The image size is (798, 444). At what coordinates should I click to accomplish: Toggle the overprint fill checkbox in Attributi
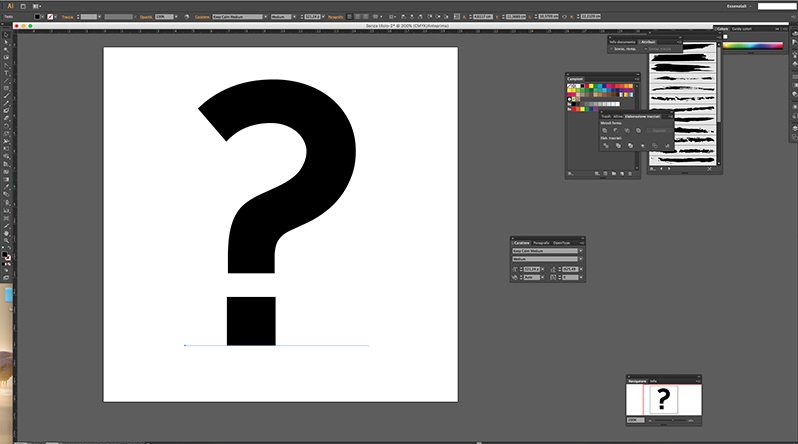(612, 49)
